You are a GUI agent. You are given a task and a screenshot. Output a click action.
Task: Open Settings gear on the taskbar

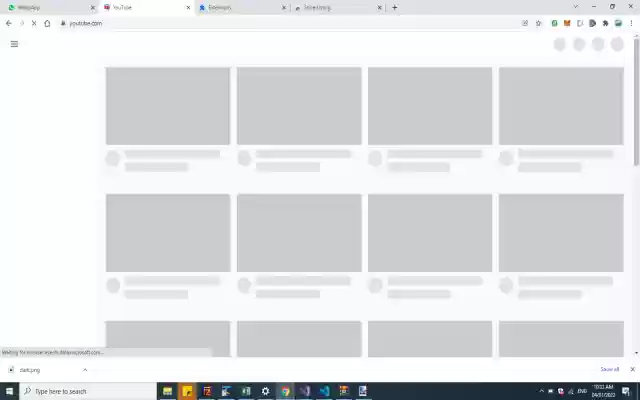265,391
